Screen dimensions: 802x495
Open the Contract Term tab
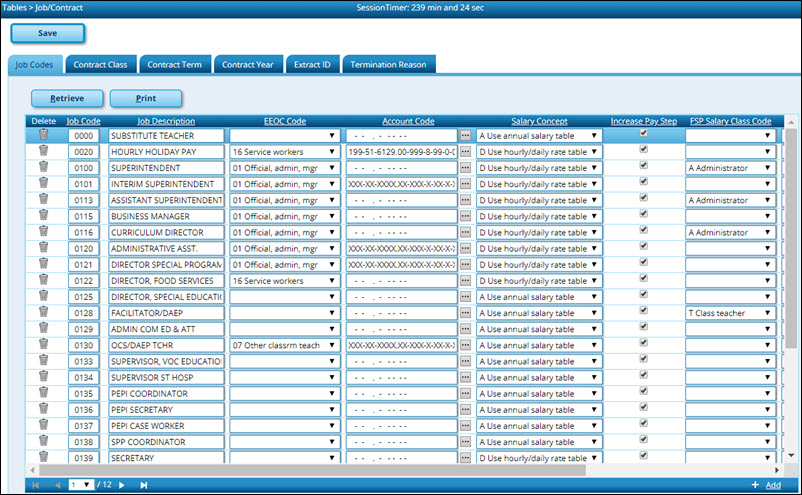tap(174, 64)
